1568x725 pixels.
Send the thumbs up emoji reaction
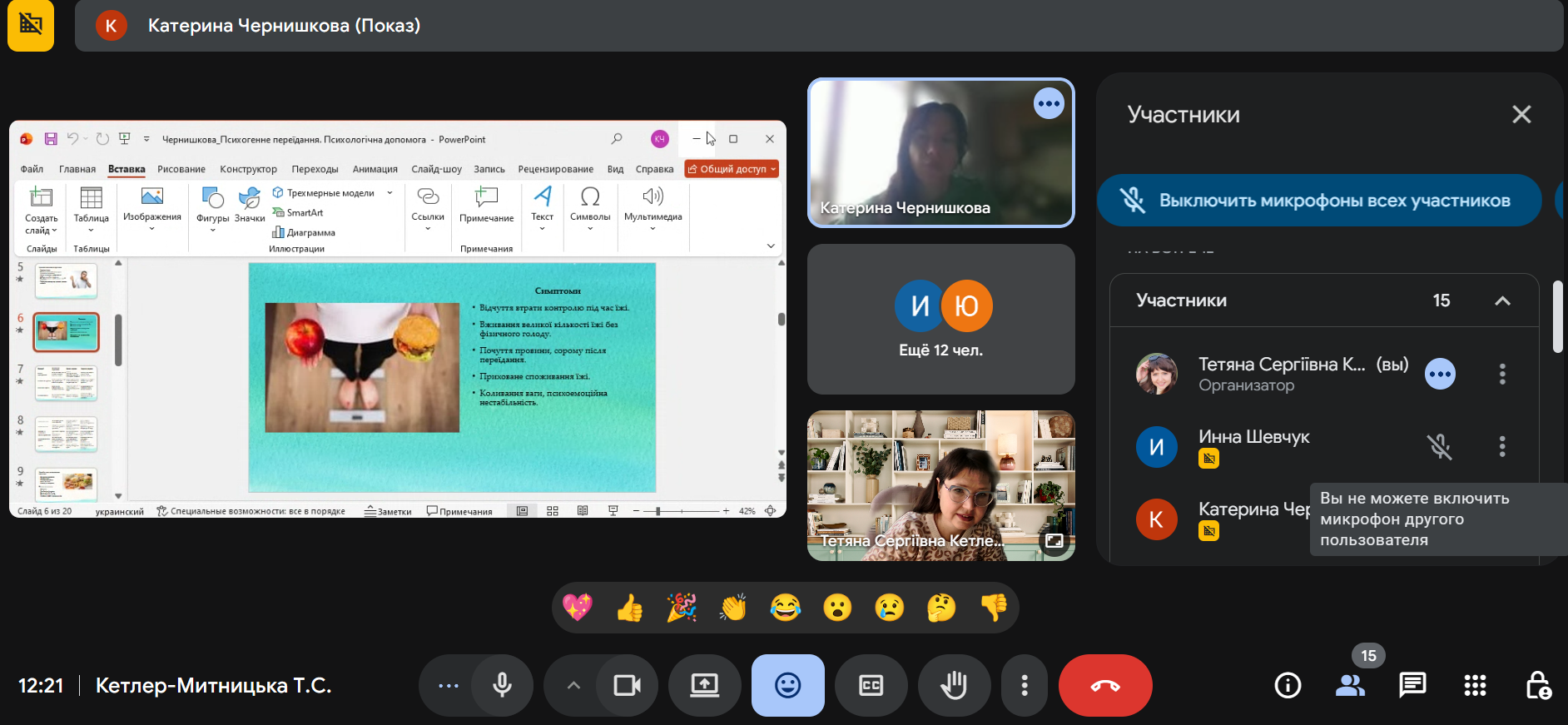click(x=629, y=608)
